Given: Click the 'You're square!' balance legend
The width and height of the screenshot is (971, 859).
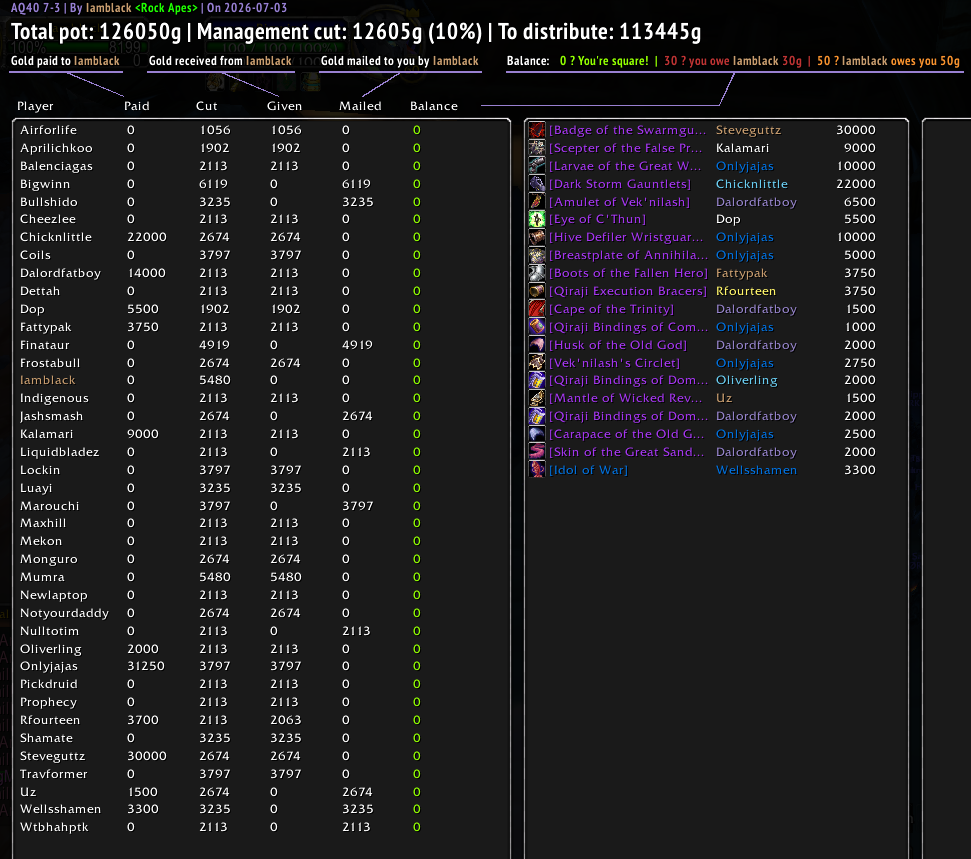Looking at the screenshot, I should [604, 61].
